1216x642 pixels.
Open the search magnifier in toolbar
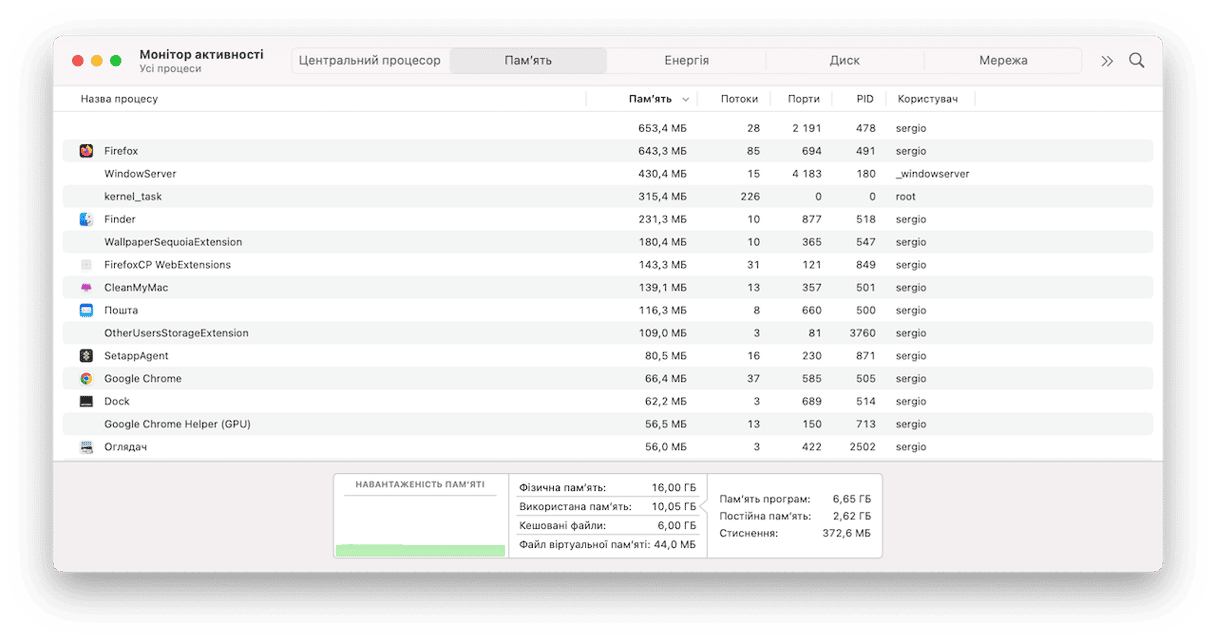click(x=1137, y=60)
